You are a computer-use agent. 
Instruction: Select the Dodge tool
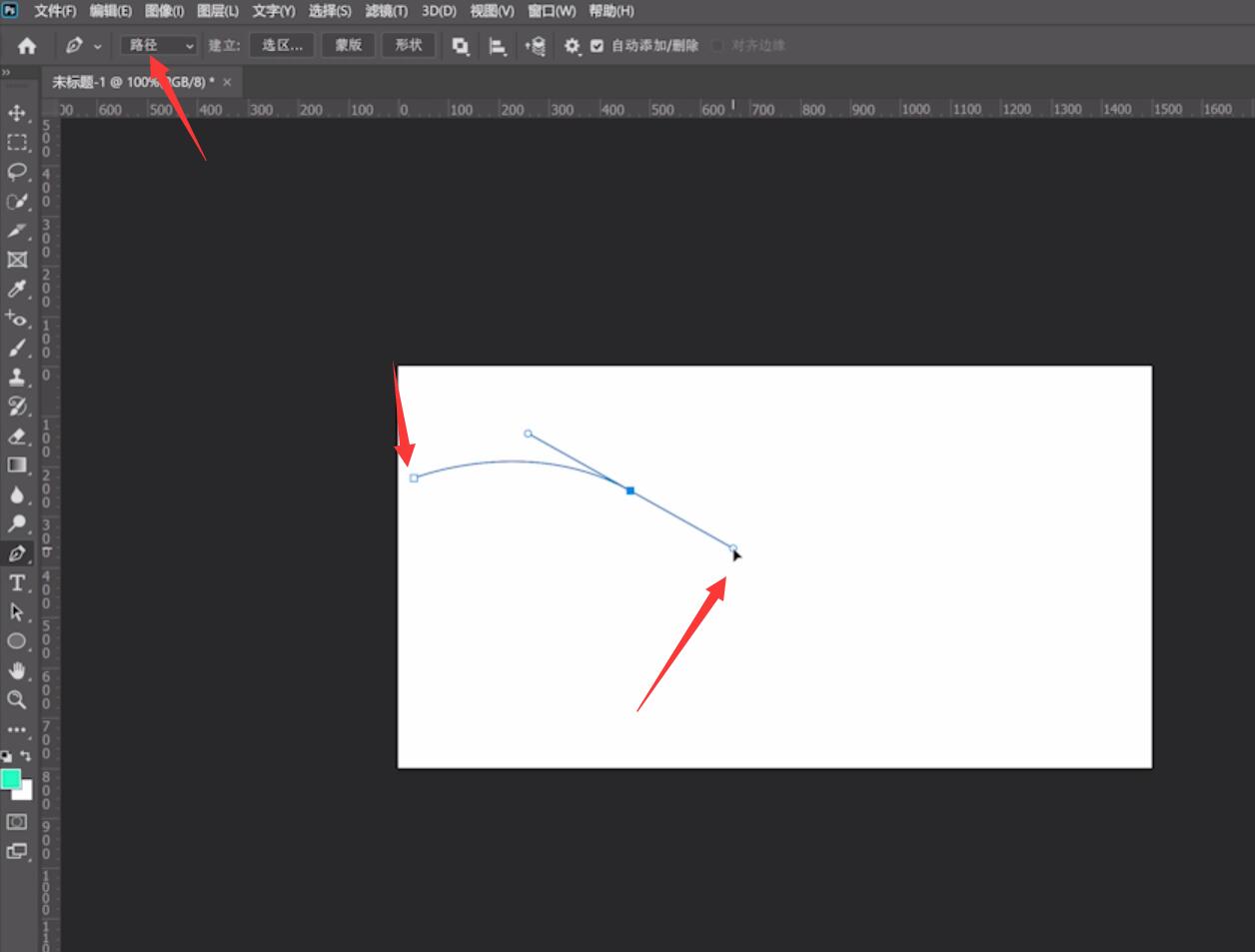click(17, 523)
